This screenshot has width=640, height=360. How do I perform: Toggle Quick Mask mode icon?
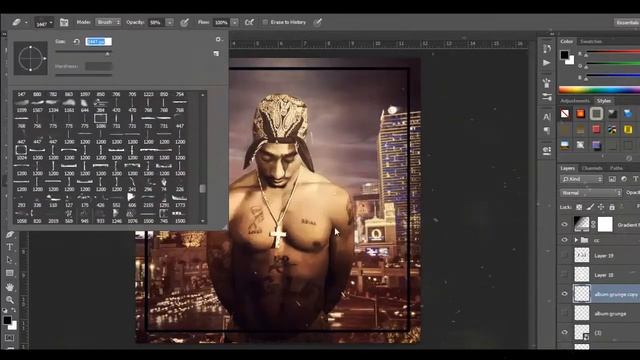tap(10, 338)
